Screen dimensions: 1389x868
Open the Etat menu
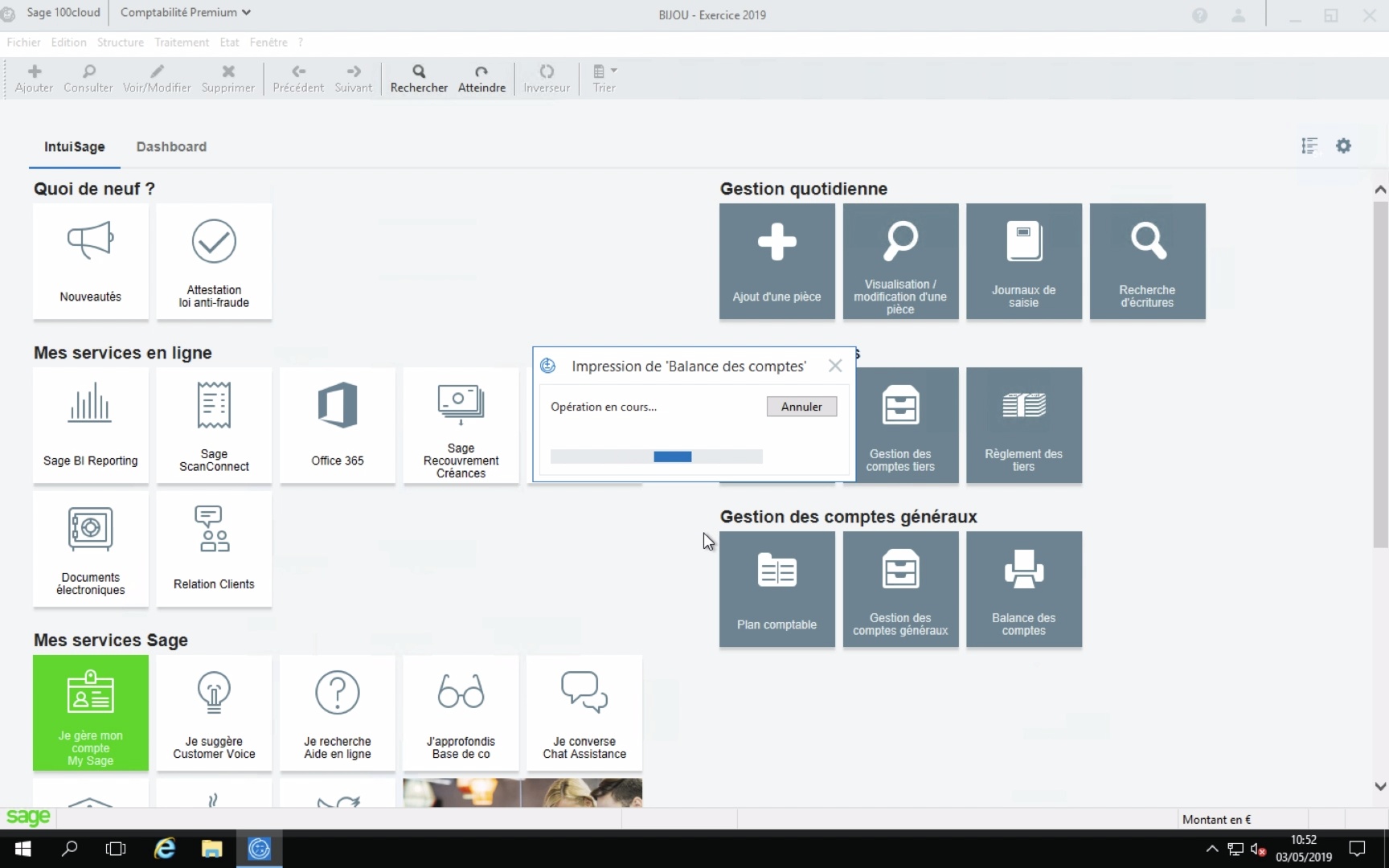pos(229,42)
